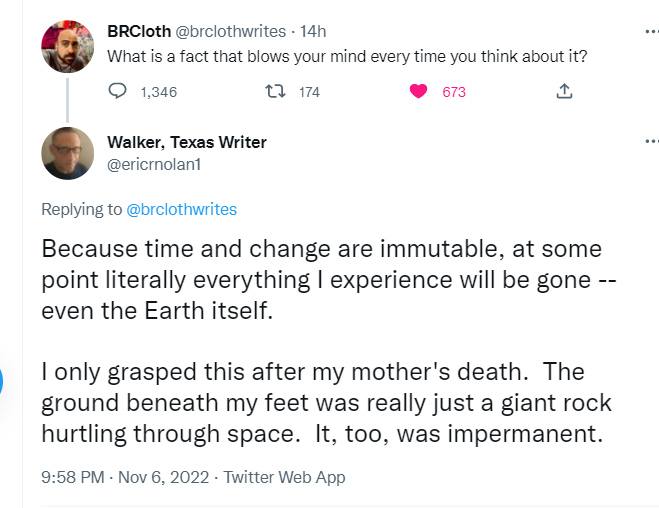The image size is (659, 508).
Task: Click @brclothwrites in Replying to line
Action: pyautogui.click(x=181, y=209)
